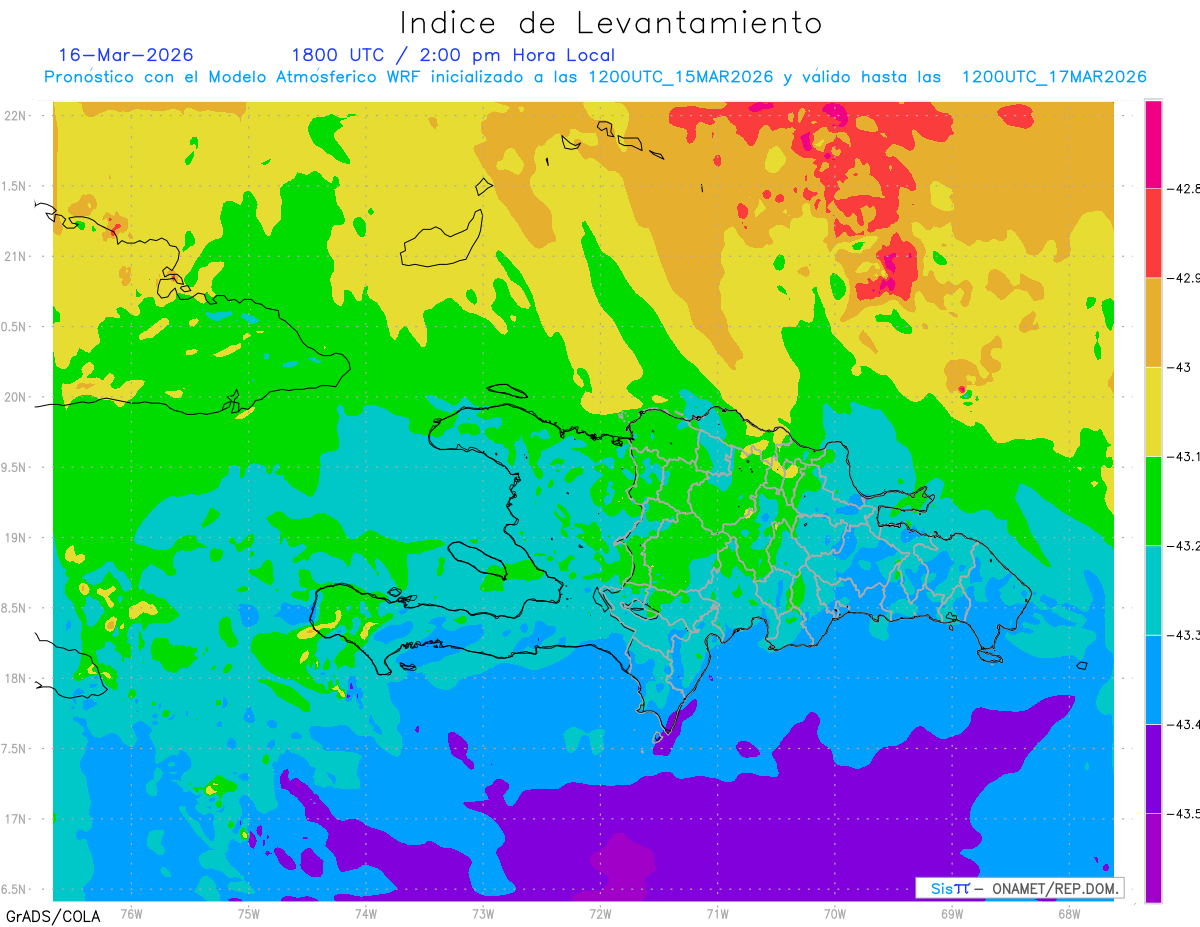Click the legend value '-43.5'
The width and height of the screenshot is (1200, 927).
(x=1184, y=814)
